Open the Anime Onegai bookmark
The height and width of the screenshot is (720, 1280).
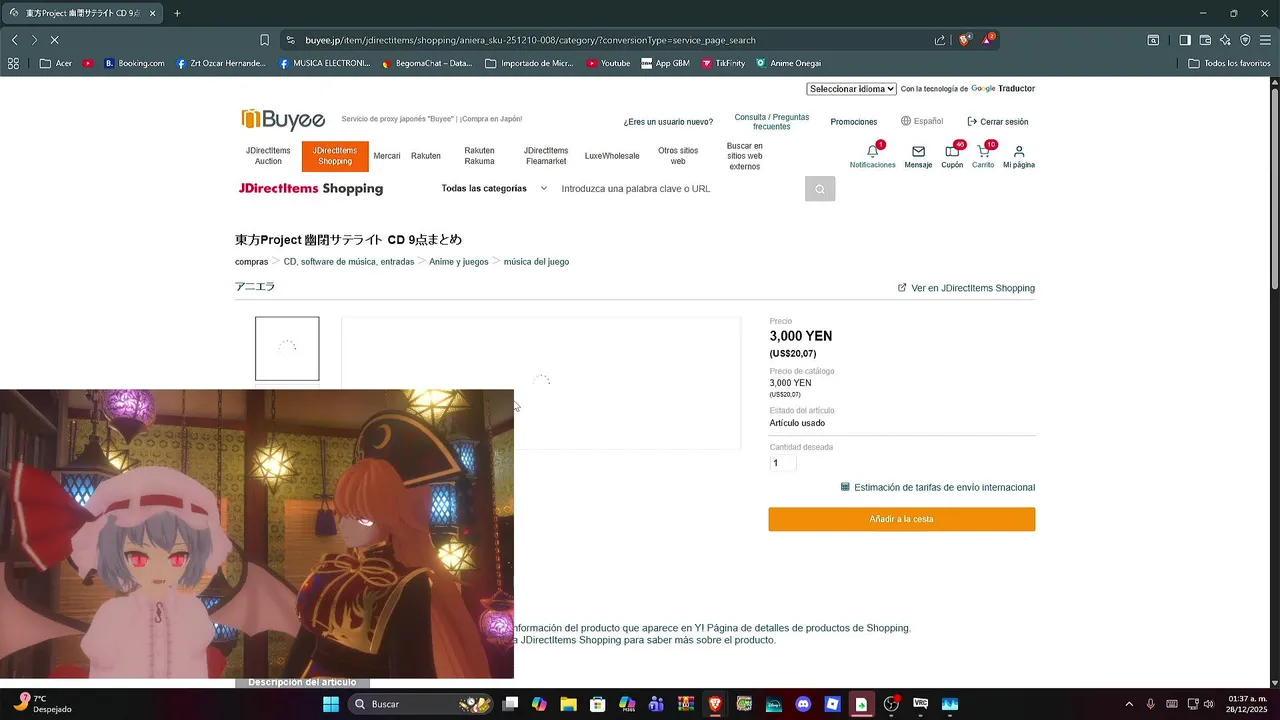[x=788, y=63]
